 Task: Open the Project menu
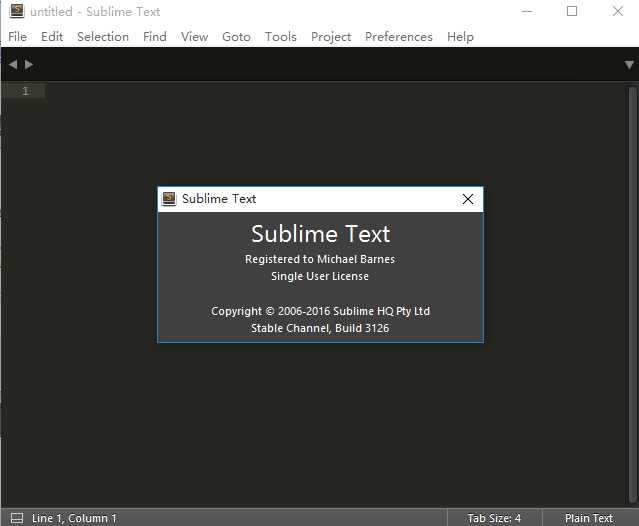tap(331, 37)
